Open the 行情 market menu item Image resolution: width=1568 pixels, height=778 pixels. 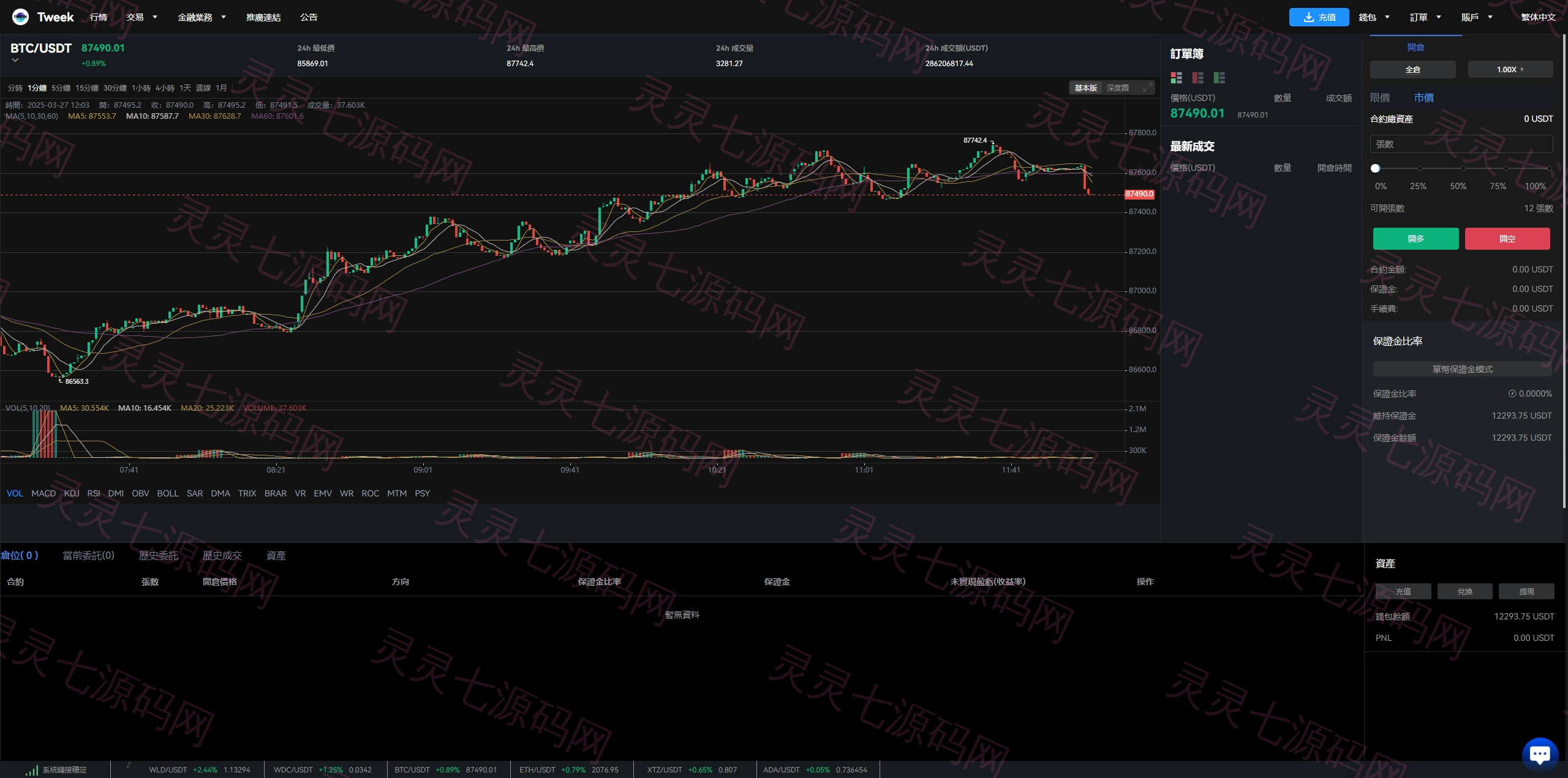click(x=98, y=17)
